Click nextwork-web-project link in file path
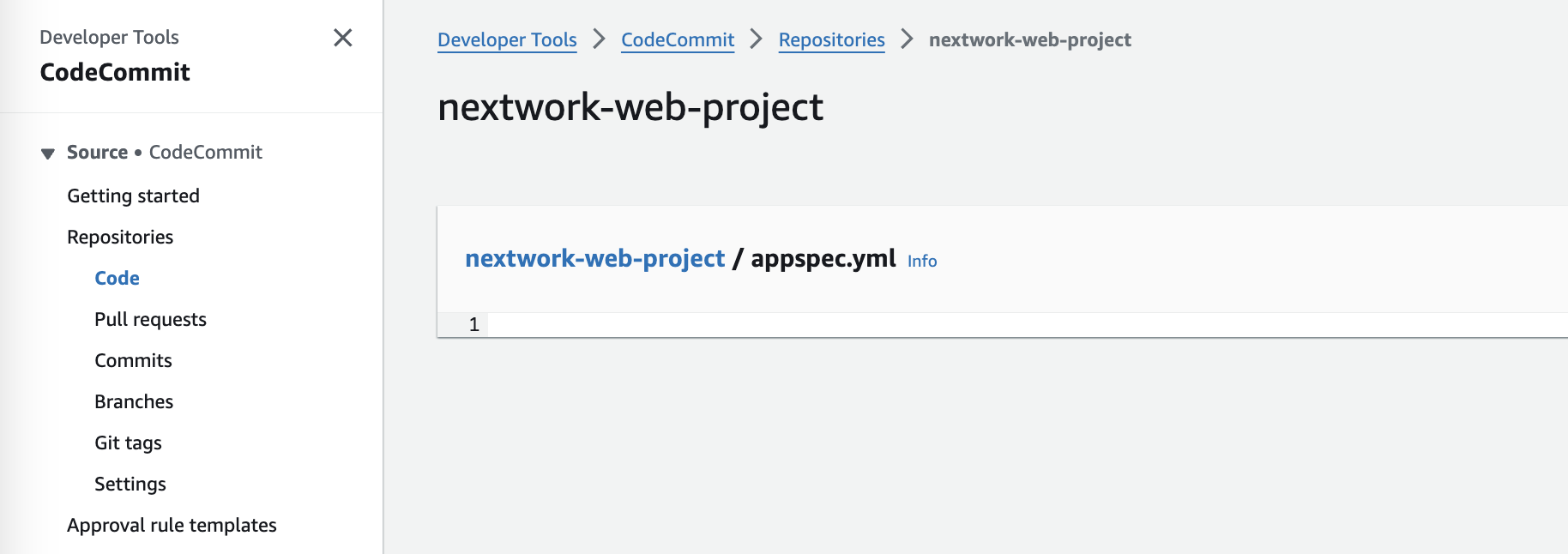The width and height of the screenshot is (1568, 554). click(594, 258)
